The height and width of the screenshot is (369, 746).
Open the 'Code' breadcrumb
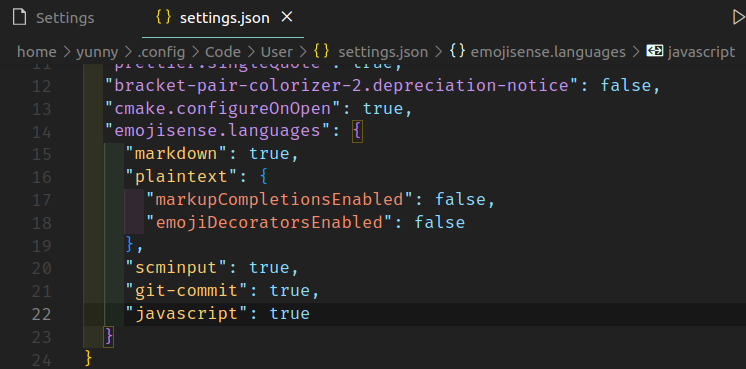(223, 52)
